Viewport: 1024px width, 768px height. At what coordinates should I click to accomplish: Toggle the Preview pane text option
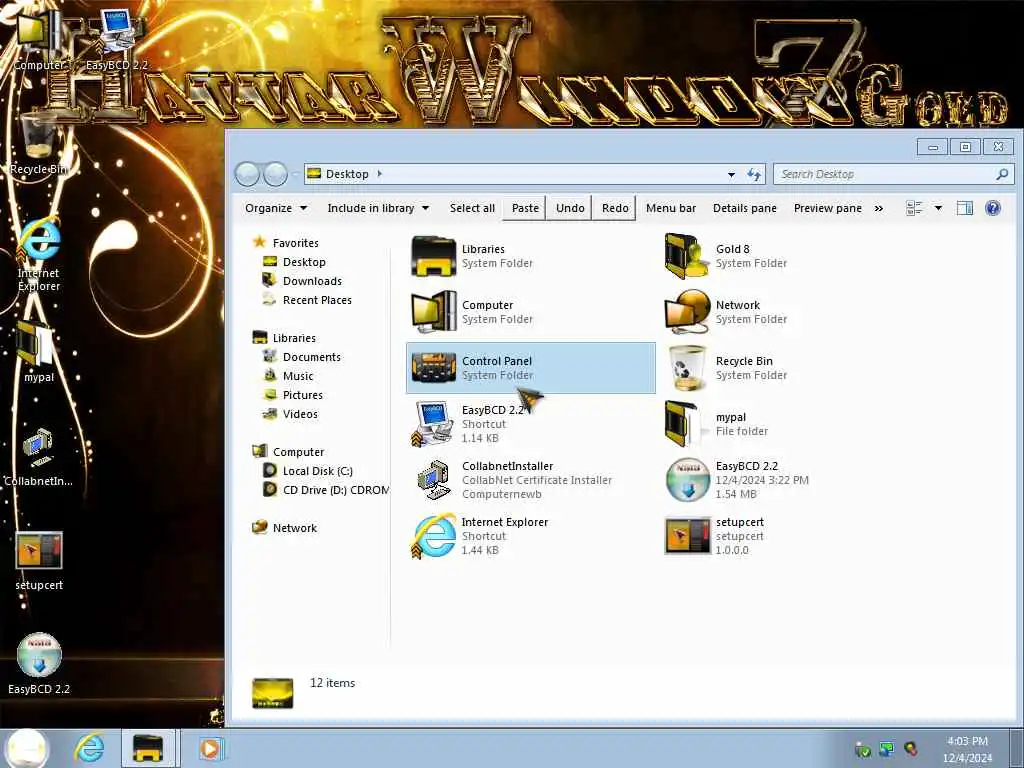(x=827, y=208)
